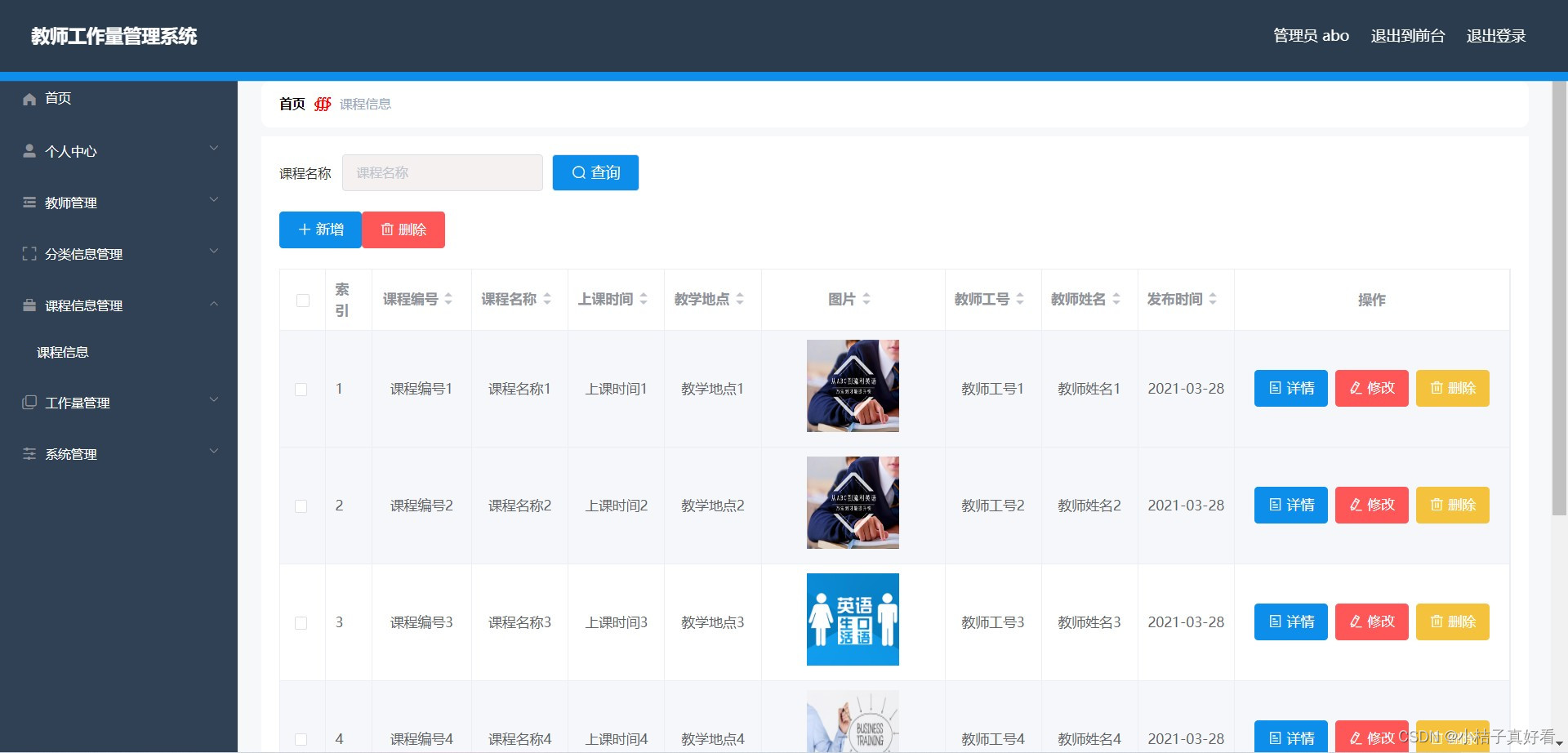
Task: Click the bracket icon beside 分类信息管理
Action: point(29,254)
